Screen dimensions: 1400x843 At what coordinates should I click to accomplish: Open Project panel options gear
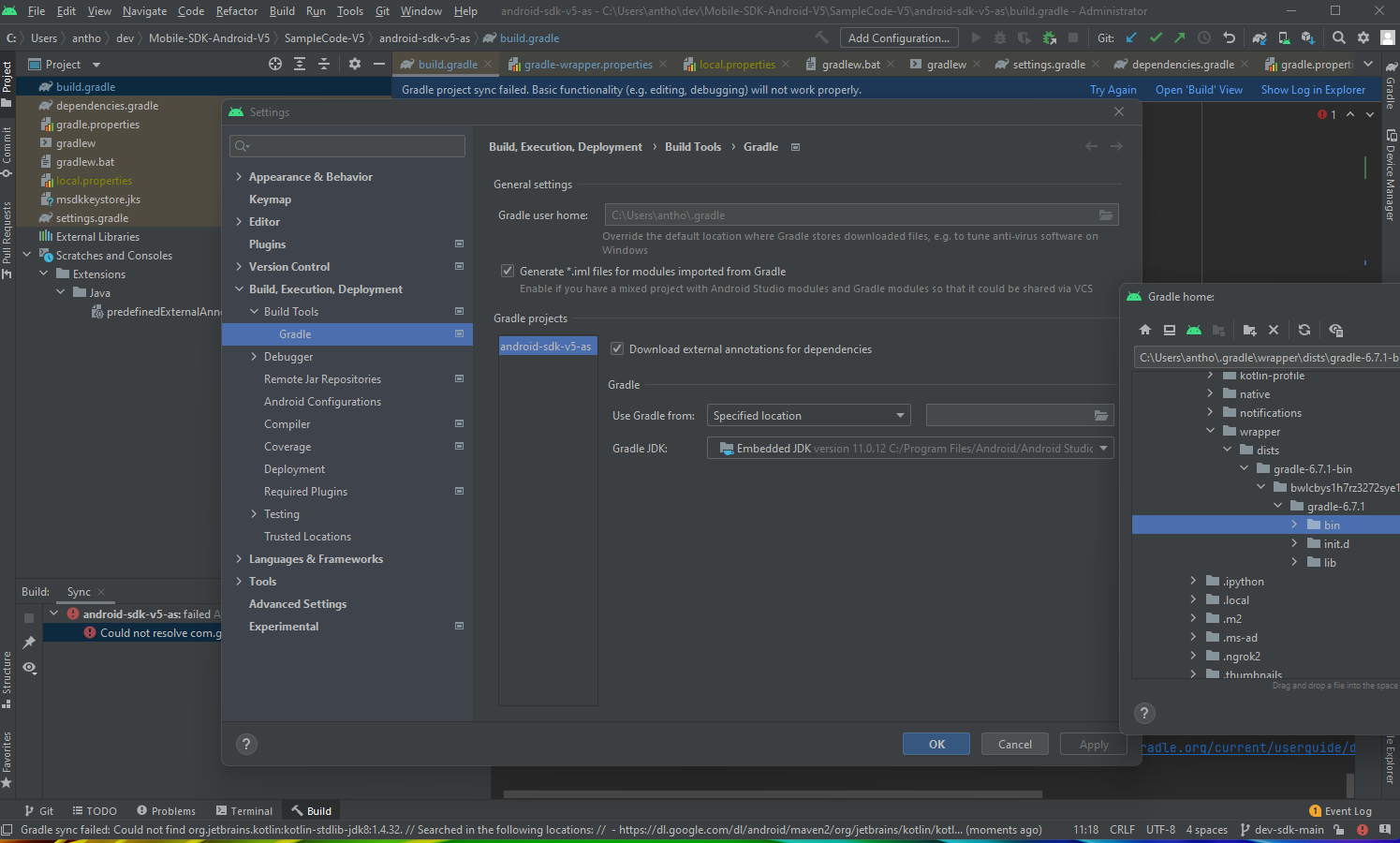pos(355,64)
